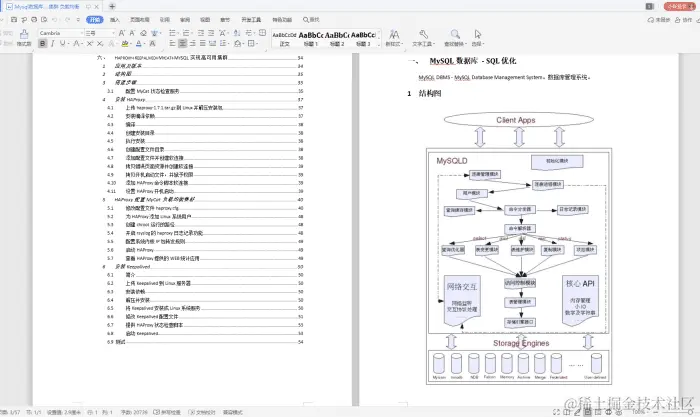Click the search box in the ribbon tabs
The width and height of the screenshot is (700, 417).
[311, 20]
